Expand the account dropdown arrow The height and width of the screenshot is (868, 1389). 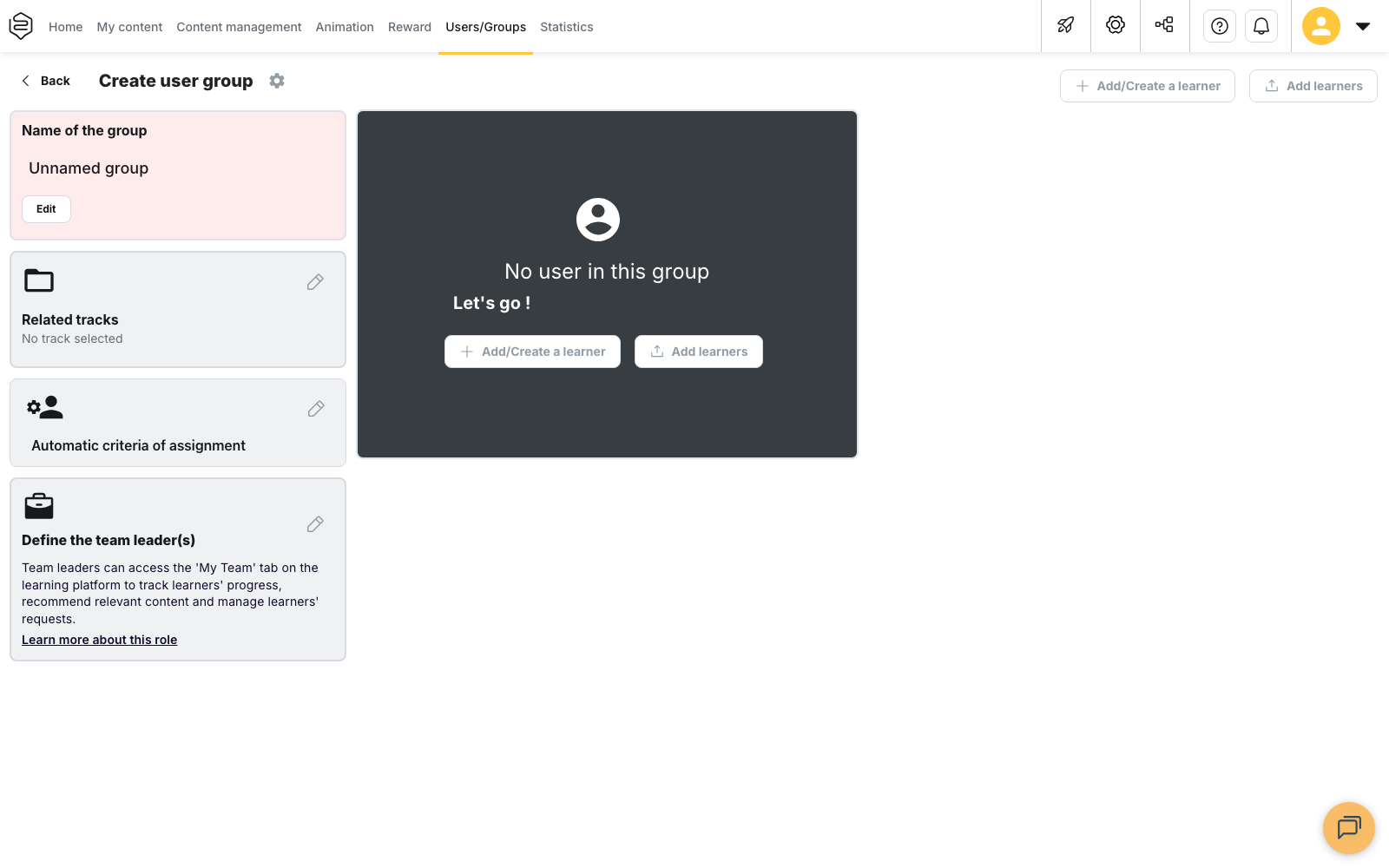(1363, 26)
